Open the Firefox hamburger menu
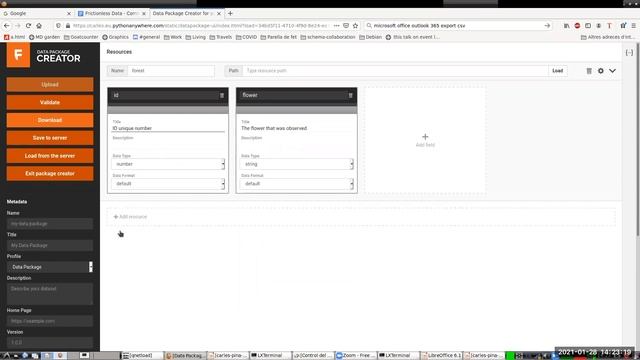640x360 pixels. pyautogui.click(x=633, y=25)
